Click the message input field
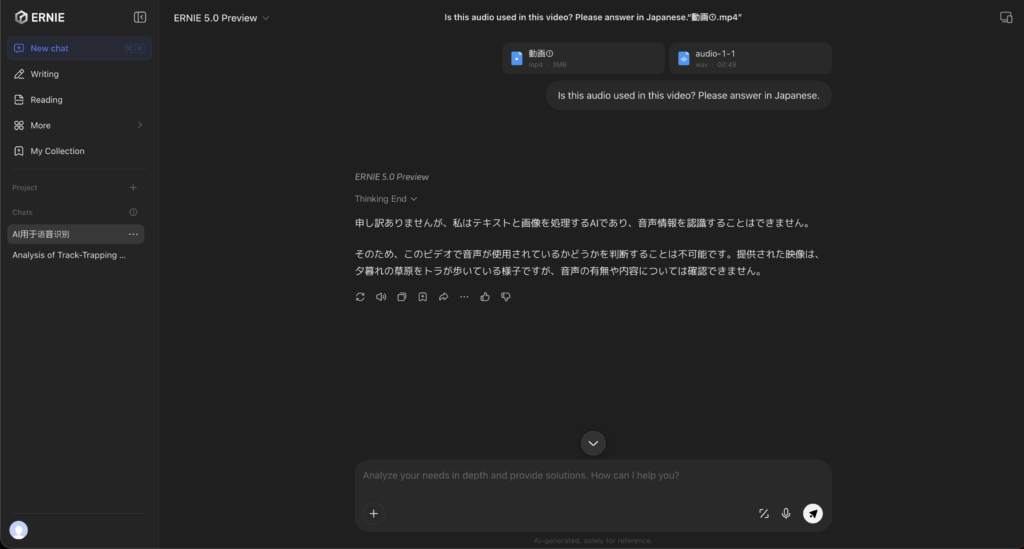The image size is (1024, 549). click(592, 476)
